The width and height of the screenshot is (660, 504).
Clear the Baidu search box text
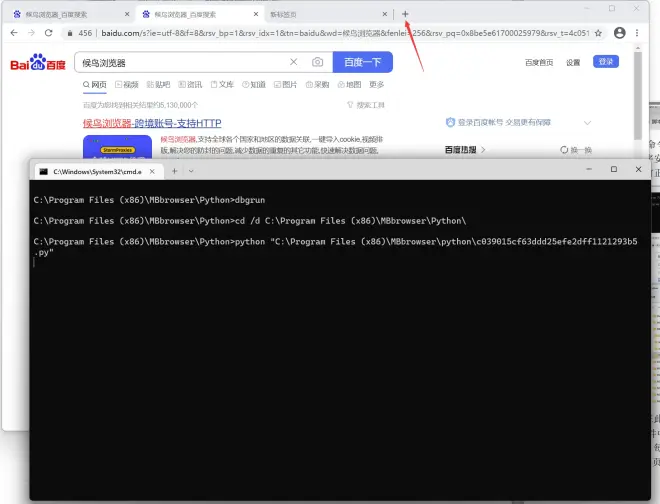click(x=293, y=62)
